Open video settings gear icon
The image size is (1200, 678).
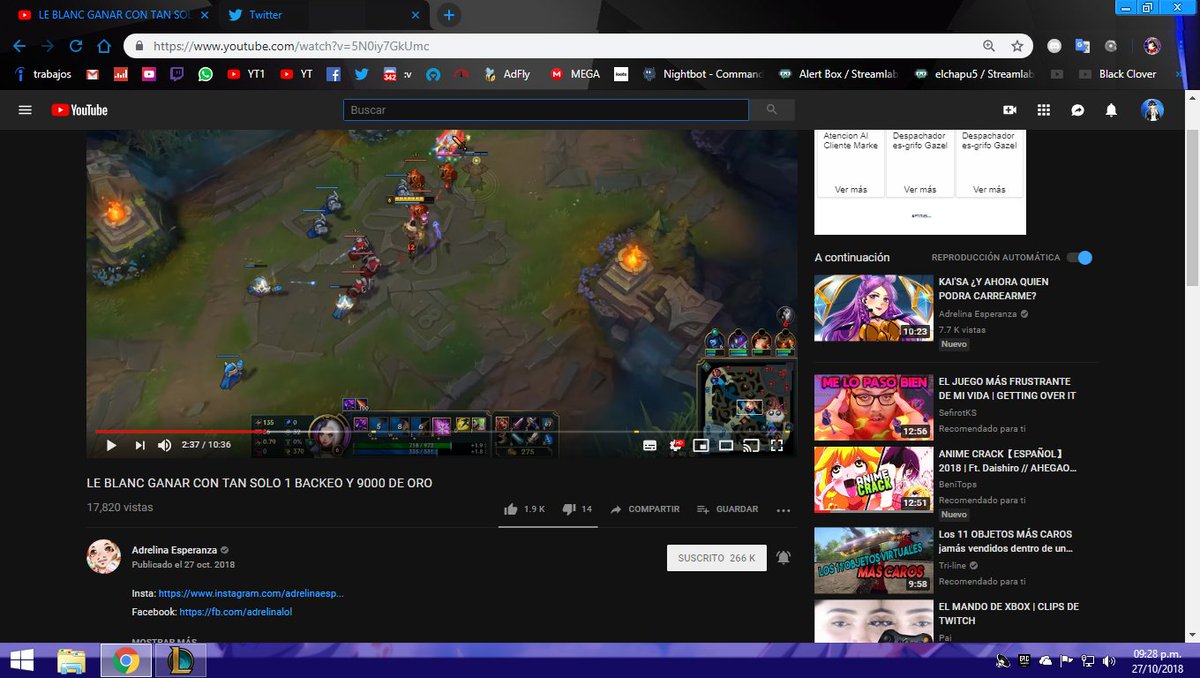point(676,445)
